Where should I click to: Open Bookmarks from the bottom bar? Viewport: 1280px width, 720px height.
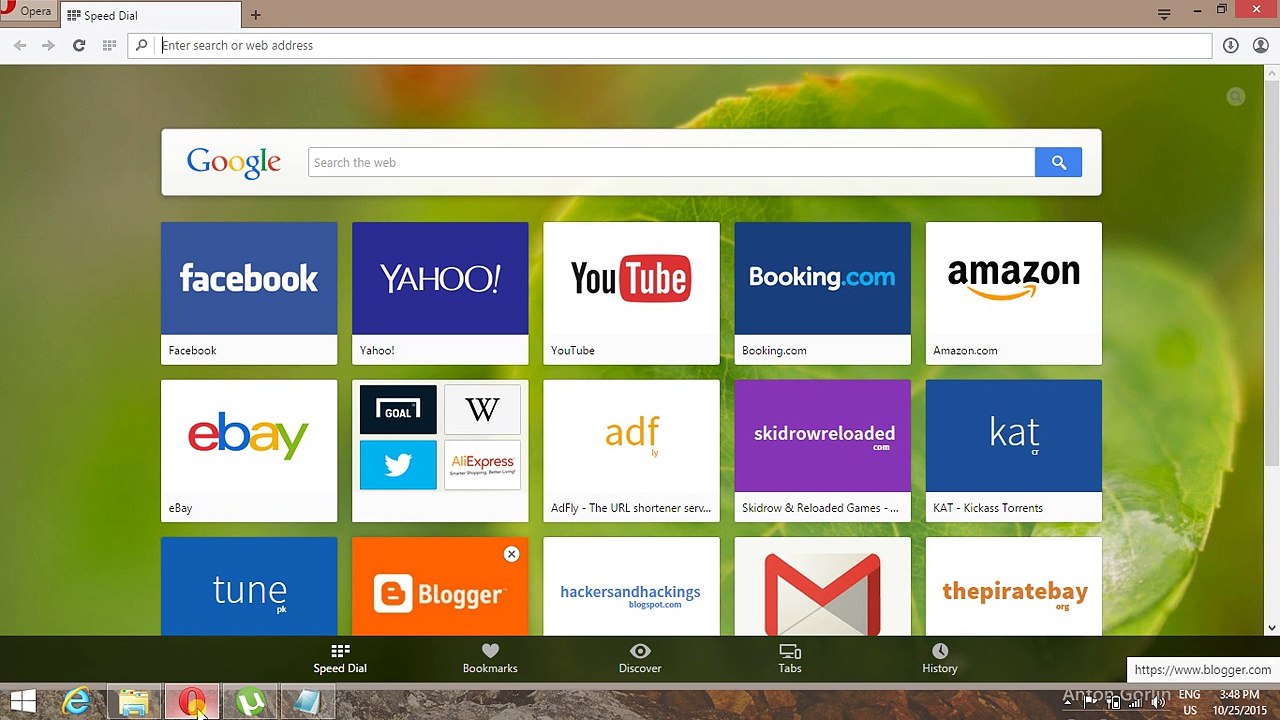click(490, 659)
